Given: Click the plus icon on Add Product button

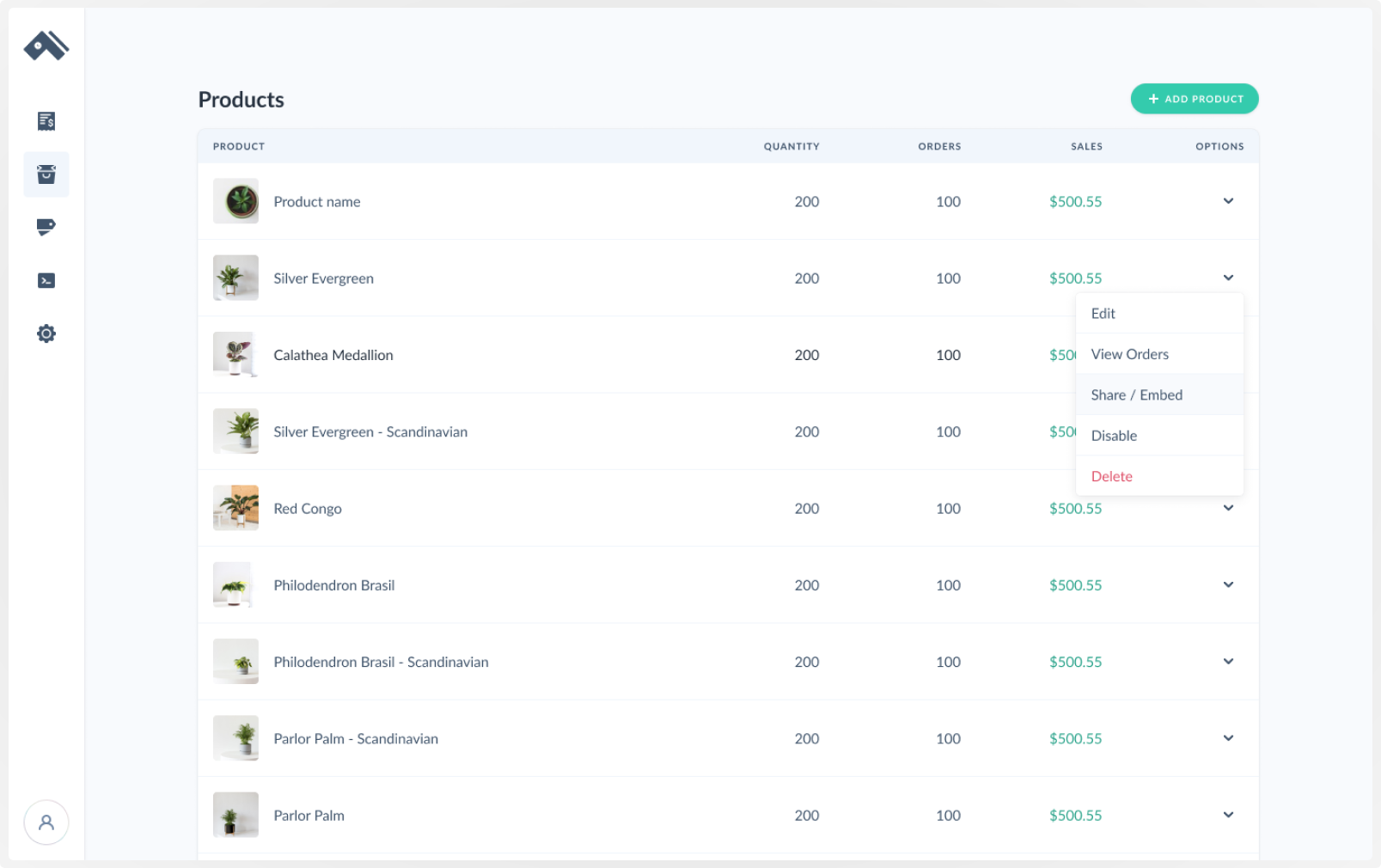Looking at the screenshot, I should 1153,99.
